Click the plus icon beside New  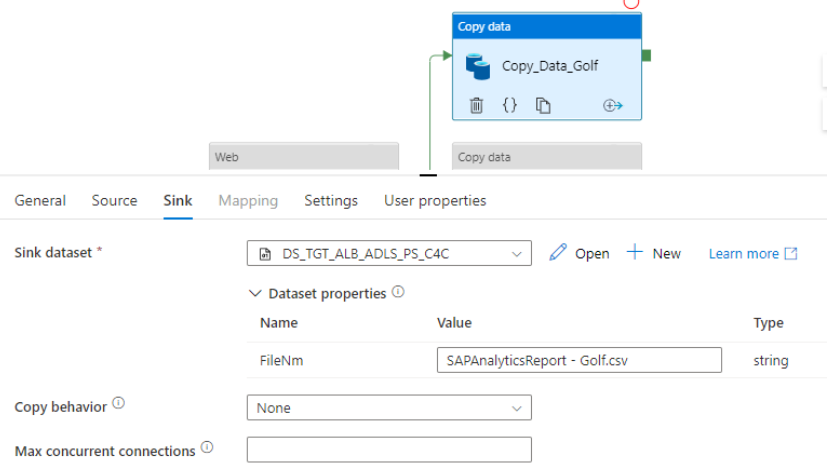(x=634, y=252)
